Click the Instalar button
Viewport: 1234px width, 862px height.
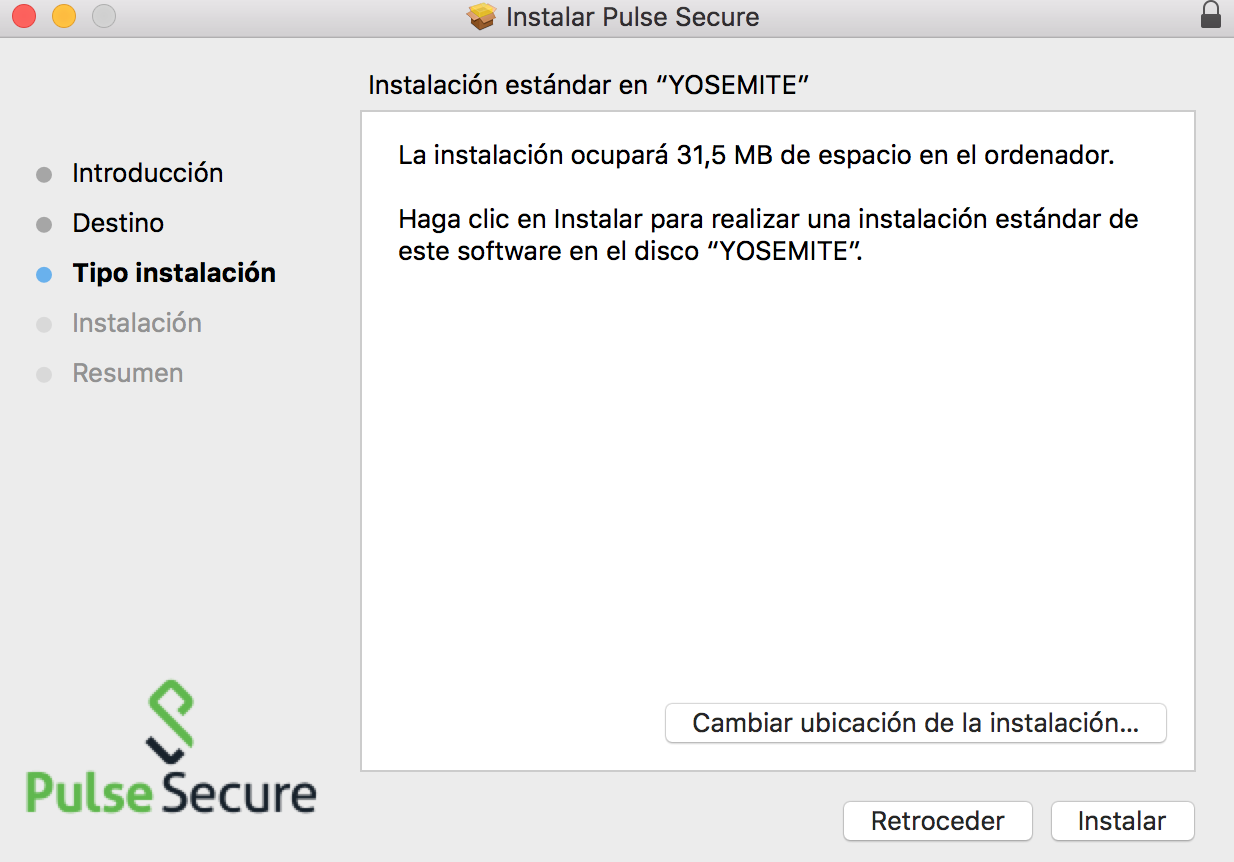(x=1122, y=821)
